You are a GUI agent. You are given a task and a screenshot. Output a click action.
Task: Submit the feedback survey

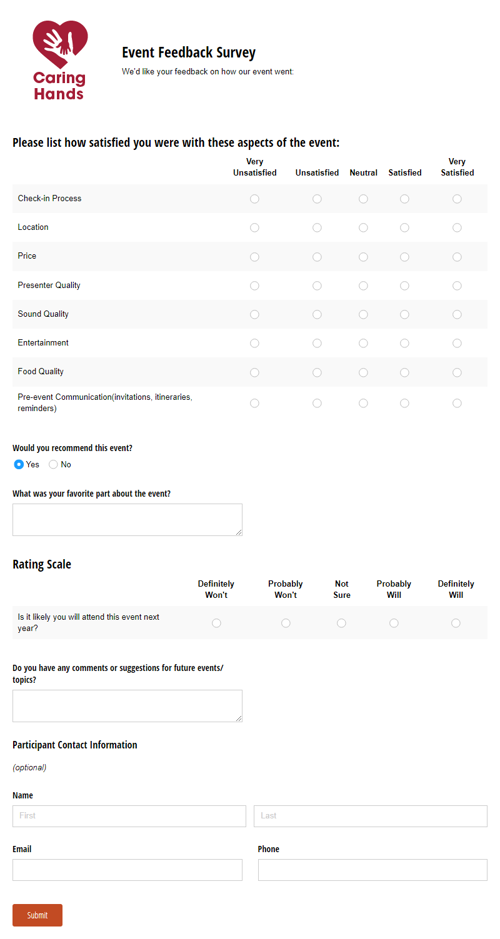pos(37,915)
